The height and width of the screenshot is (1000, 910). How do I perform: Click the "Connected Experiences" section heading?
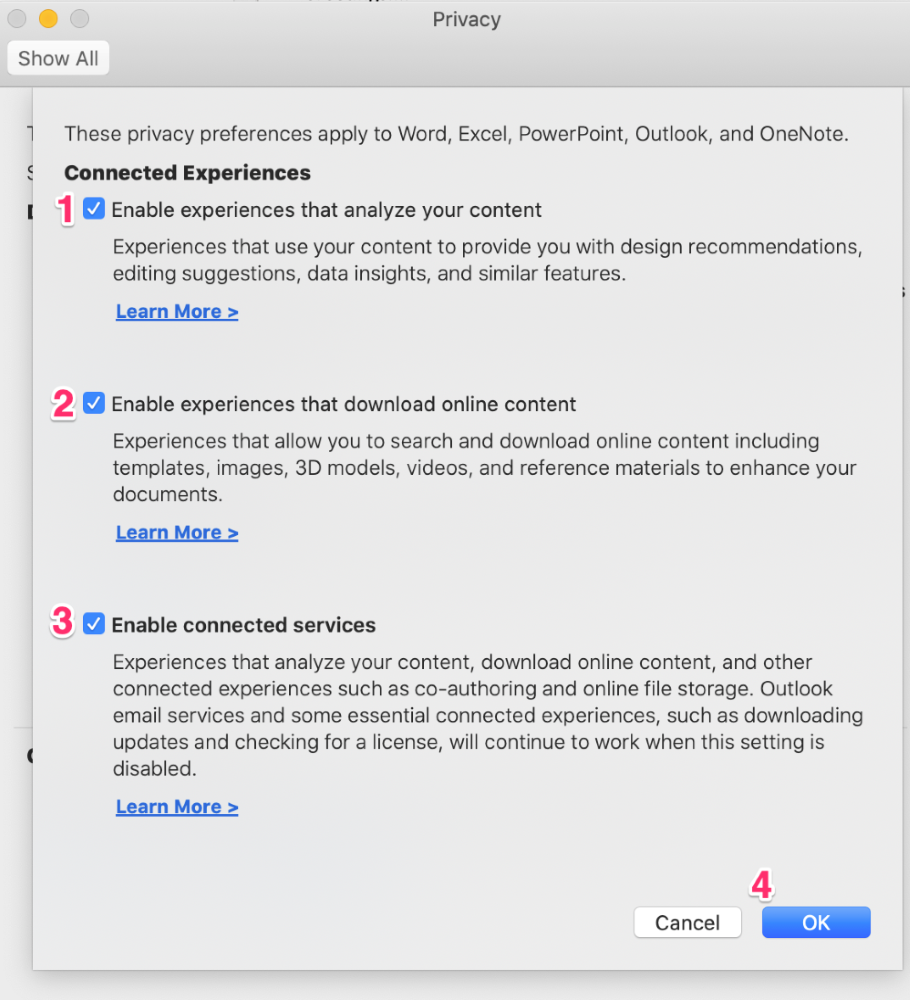point(187,172)
